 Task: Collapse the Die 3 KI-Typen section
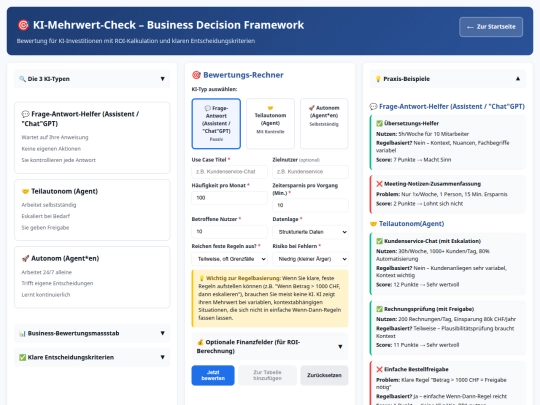(x=92, y=79)
